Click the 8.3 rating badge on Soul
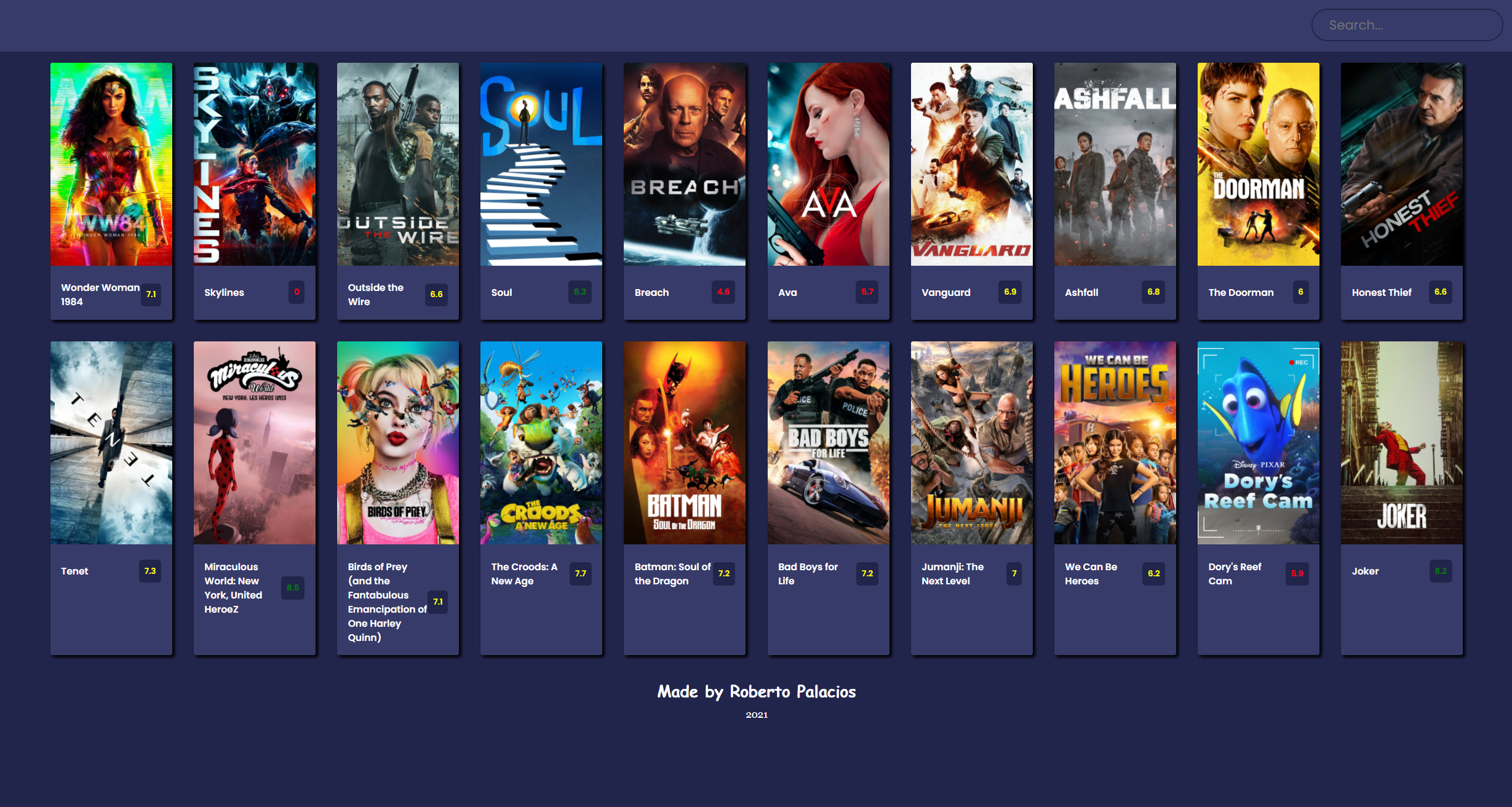This screenshot has height=807, width=1512. pos(579,292)
